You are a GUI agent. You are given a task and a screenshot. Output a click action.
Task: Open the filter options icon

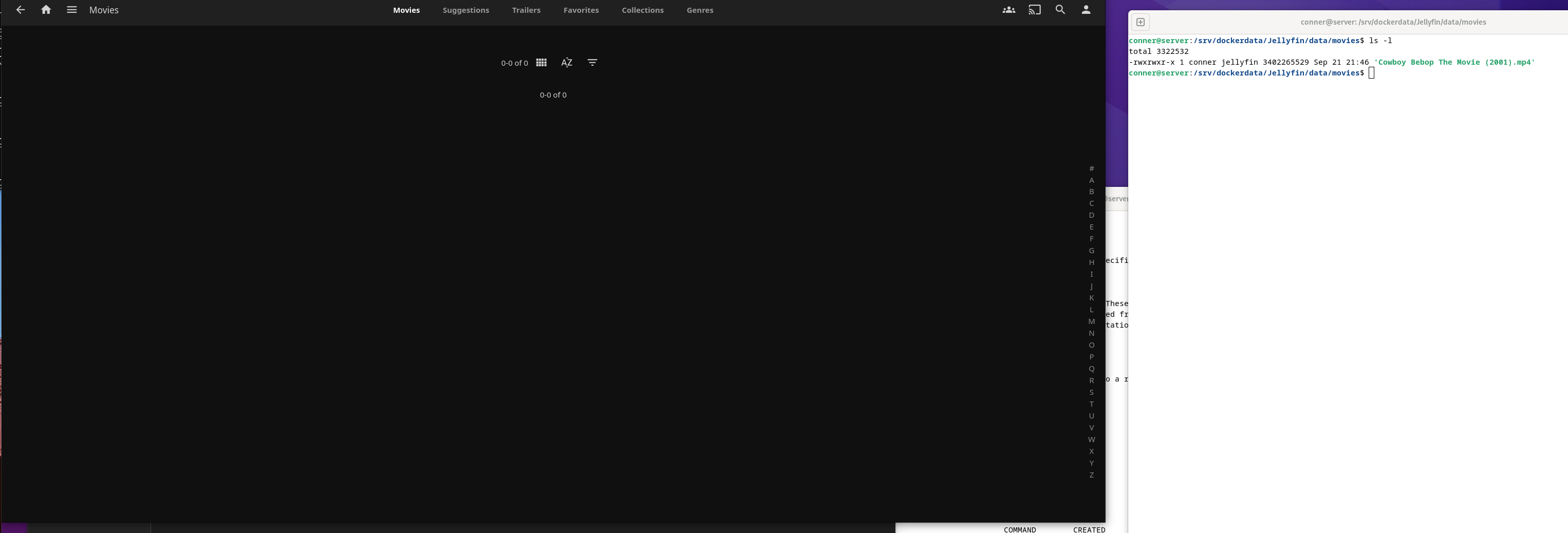tap(592, 63)
